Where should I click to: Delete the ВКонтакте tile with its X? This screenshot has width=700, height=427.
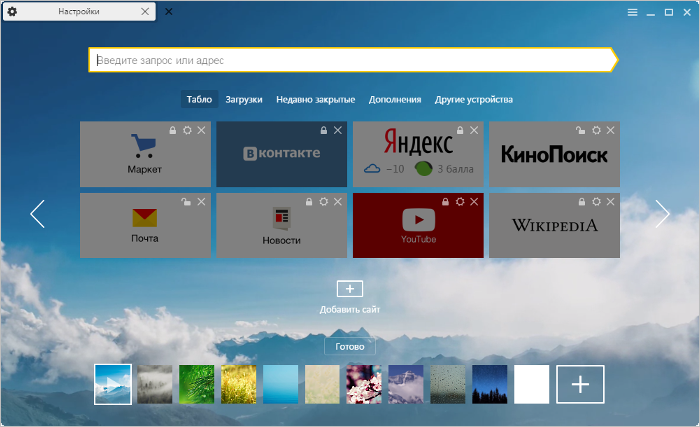(338, 130)
